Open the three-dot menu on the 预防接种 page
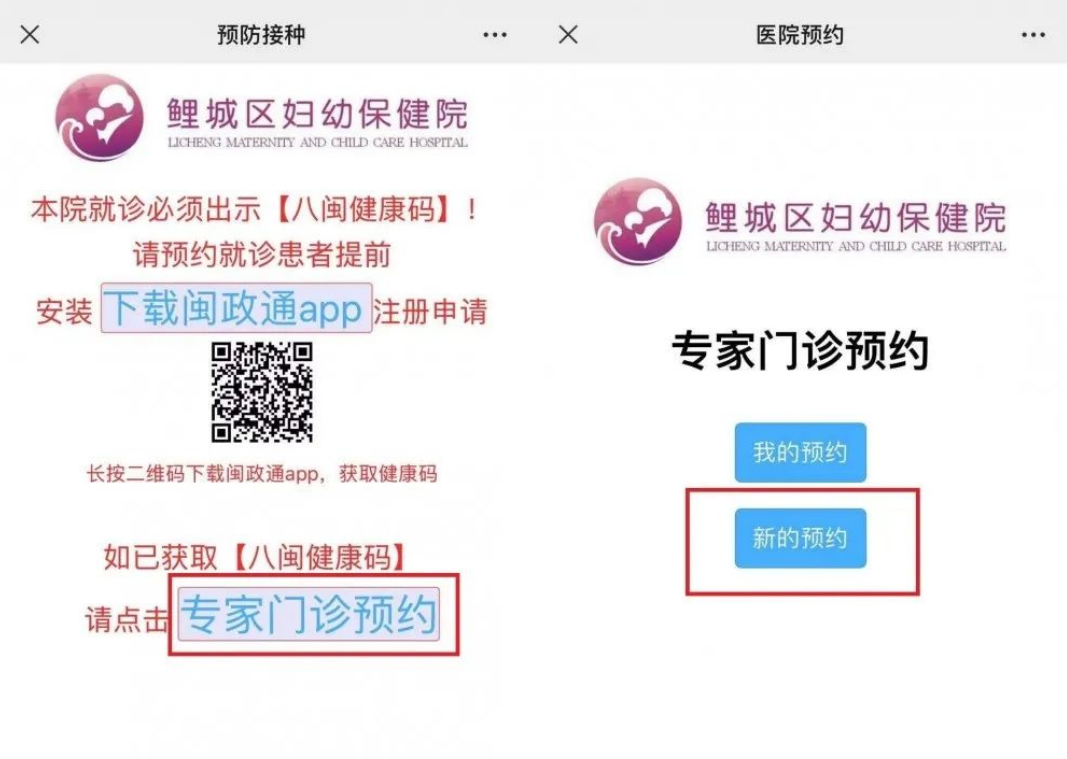1067x759 pixels. click(x=495, y=35)
